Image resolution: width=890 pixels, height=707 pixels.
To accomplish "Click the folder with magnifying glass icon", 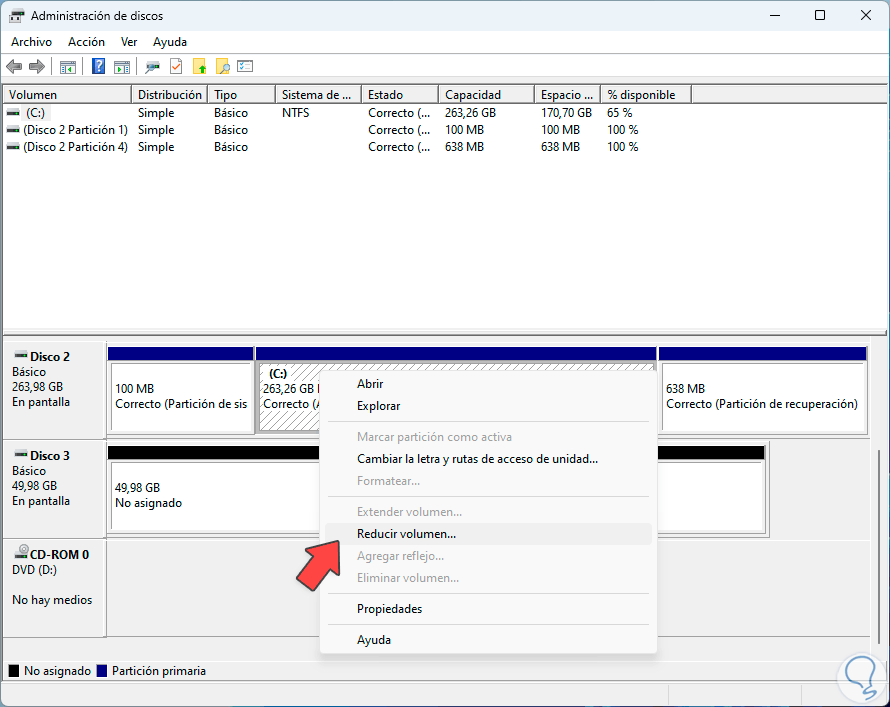I will click(222, 67).
